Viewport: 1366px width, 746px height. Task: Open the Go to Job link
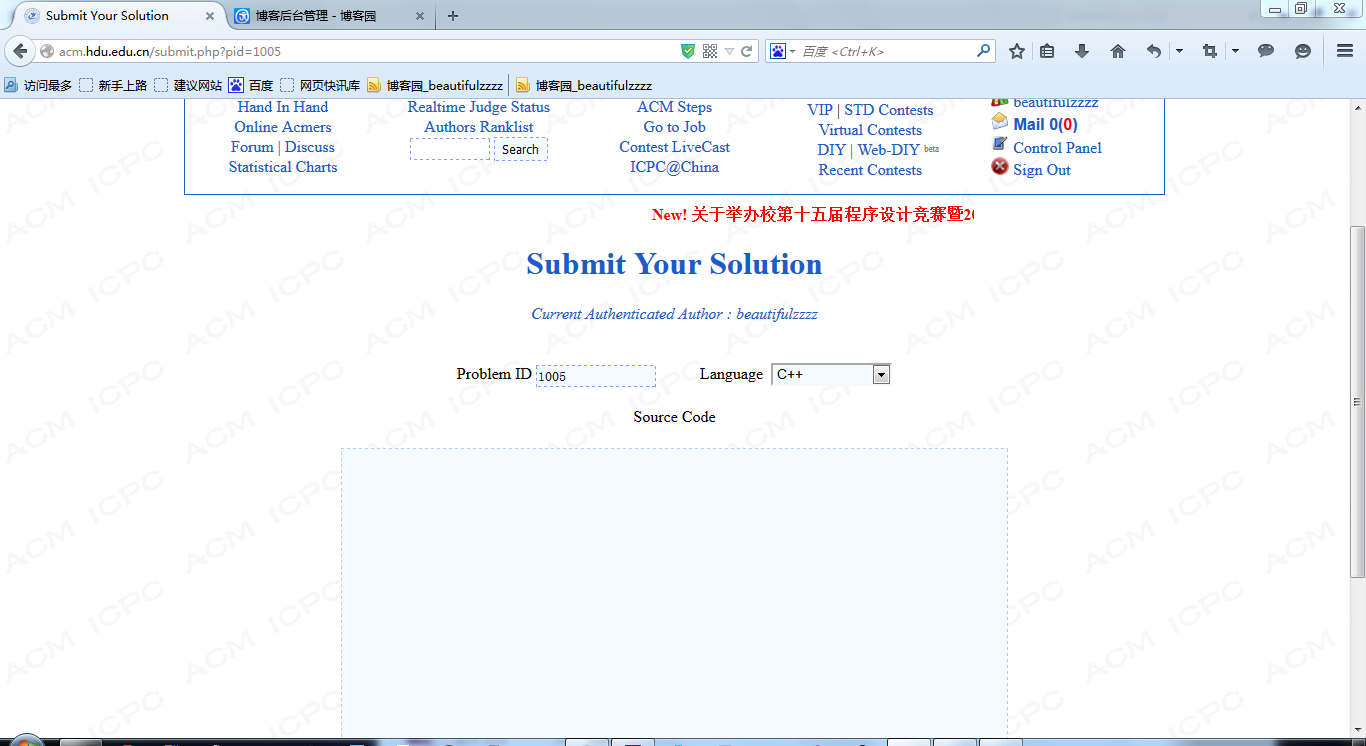[675, 127]
